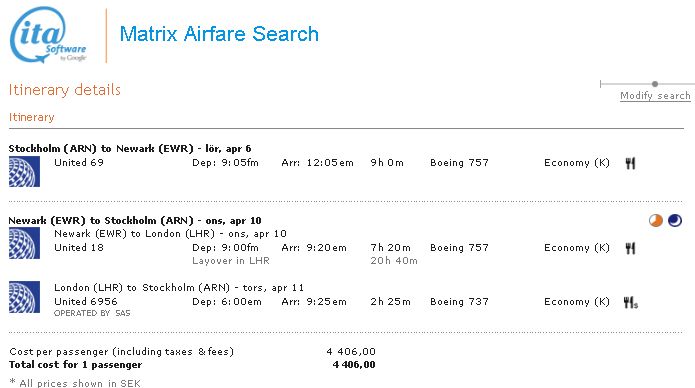Click meal-for-sale icon on United 6956 row
The width and height of the screenshot is (695, 388).
pos(630,302)
